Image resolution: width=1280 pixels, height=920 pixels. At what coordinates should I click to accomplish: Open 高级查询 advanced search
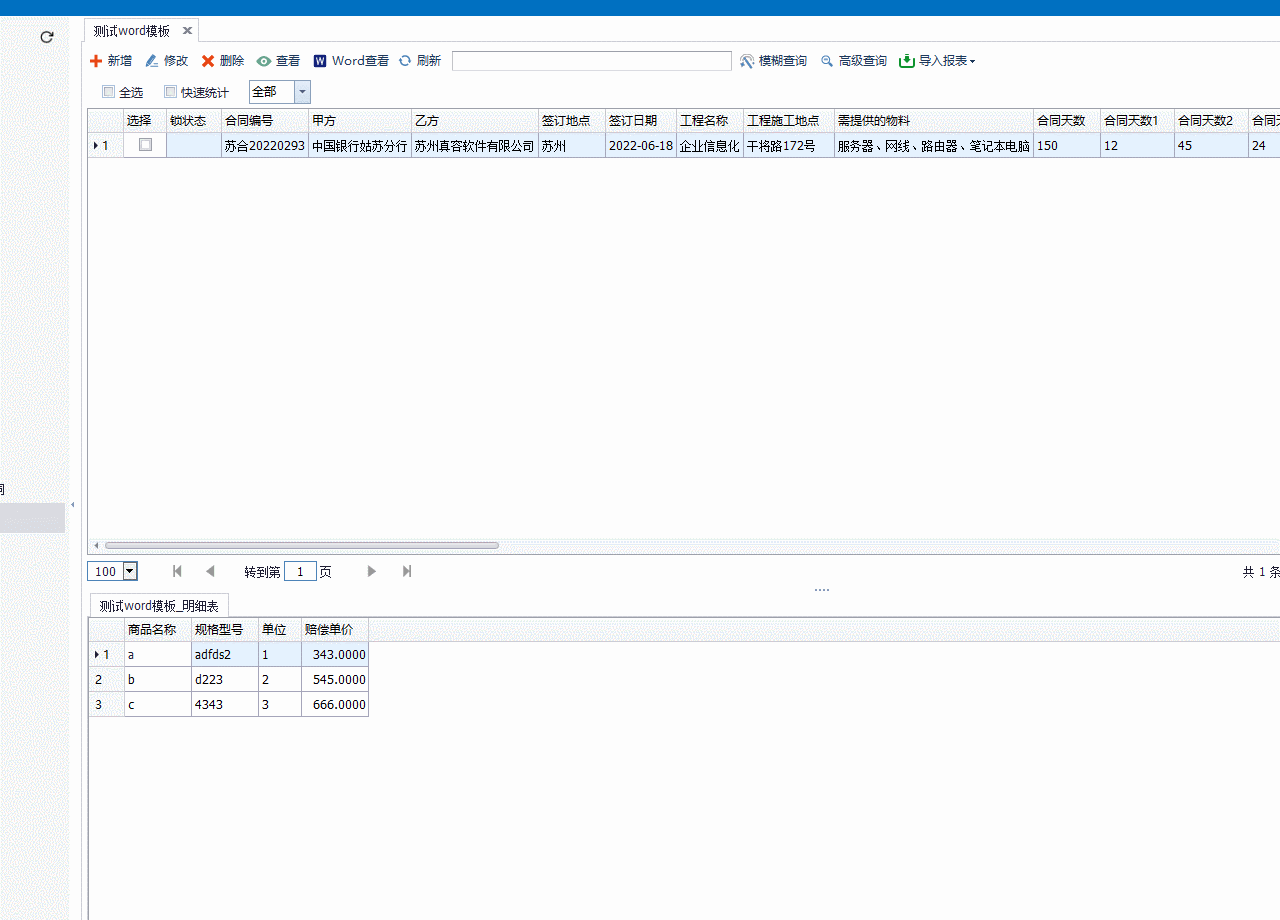pos(853,61)
